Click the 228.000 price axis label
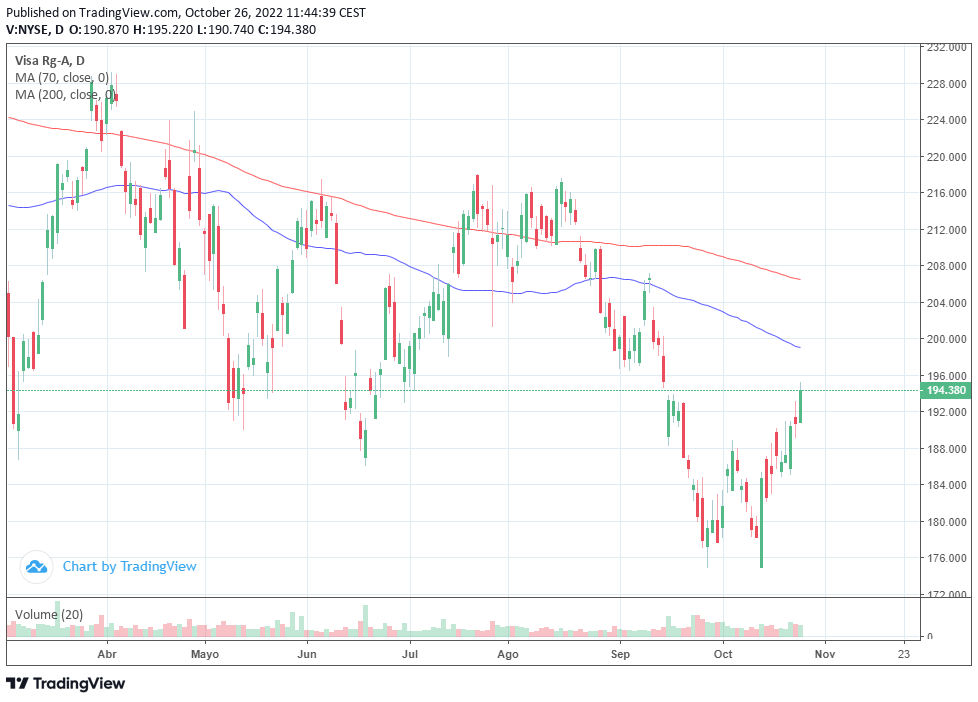This screenshot has width=978, height=702. click(x=947, y=84)
